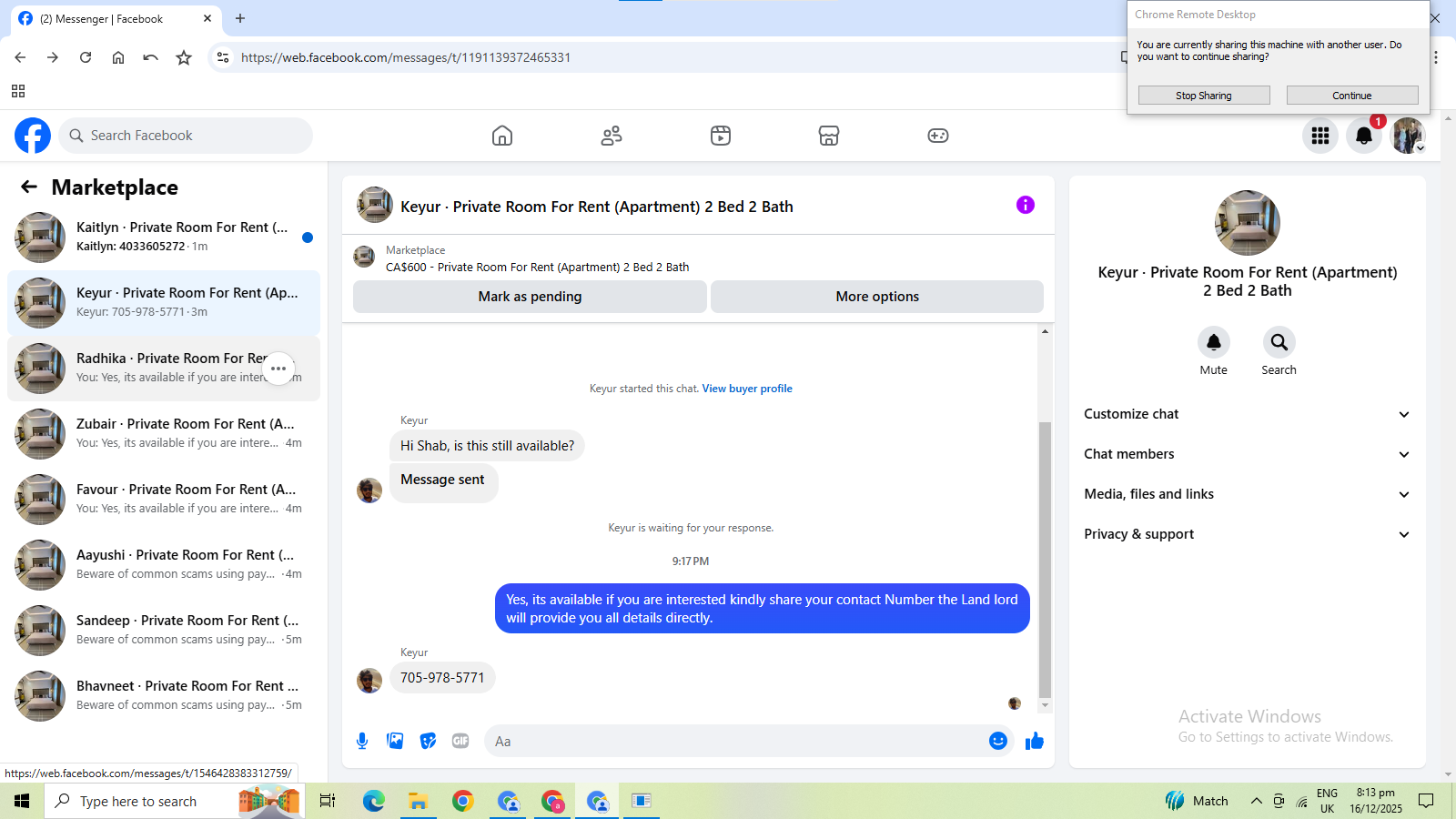Screen dimensions: 1456x819
Task: Click Mark as pending button
Action: pos(530,297)
